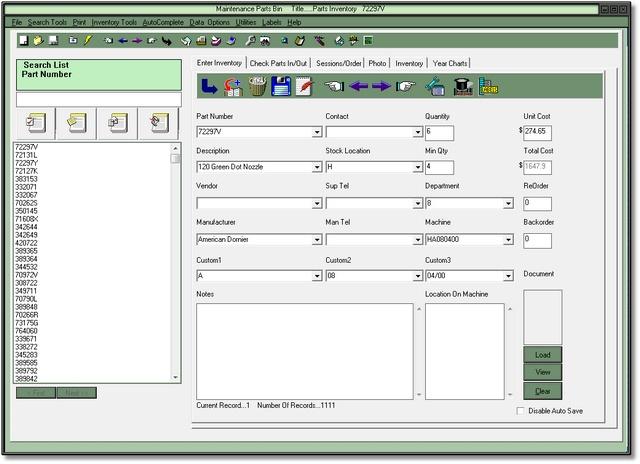Click in the Quantity field
The image size is (640, 464).
439,133
